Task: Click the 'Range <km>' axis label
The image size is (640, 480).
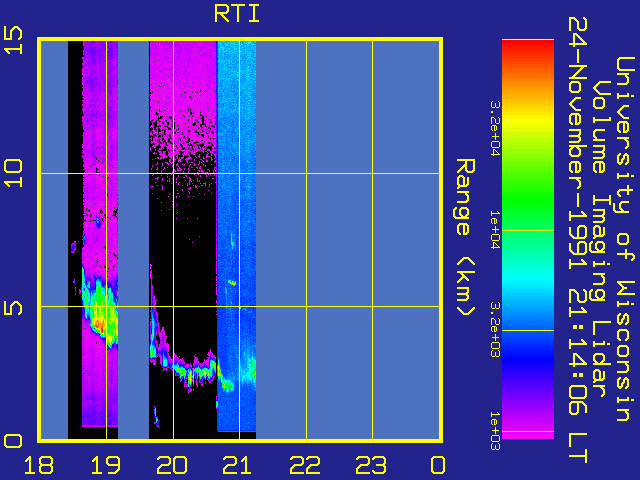Action: 465,237
